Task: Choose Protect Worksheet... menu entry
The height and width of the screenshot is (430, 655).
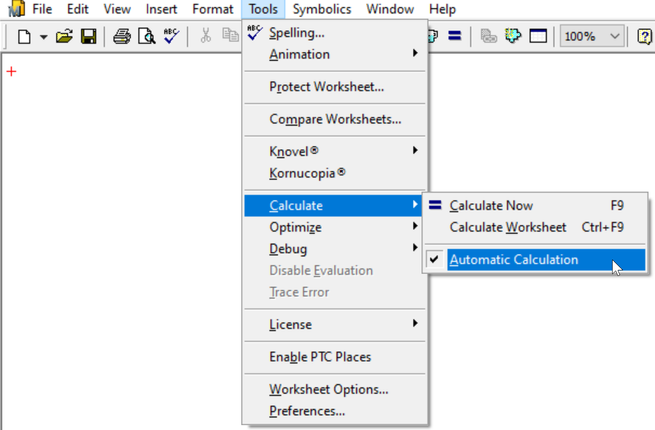Action: point(326,87)
